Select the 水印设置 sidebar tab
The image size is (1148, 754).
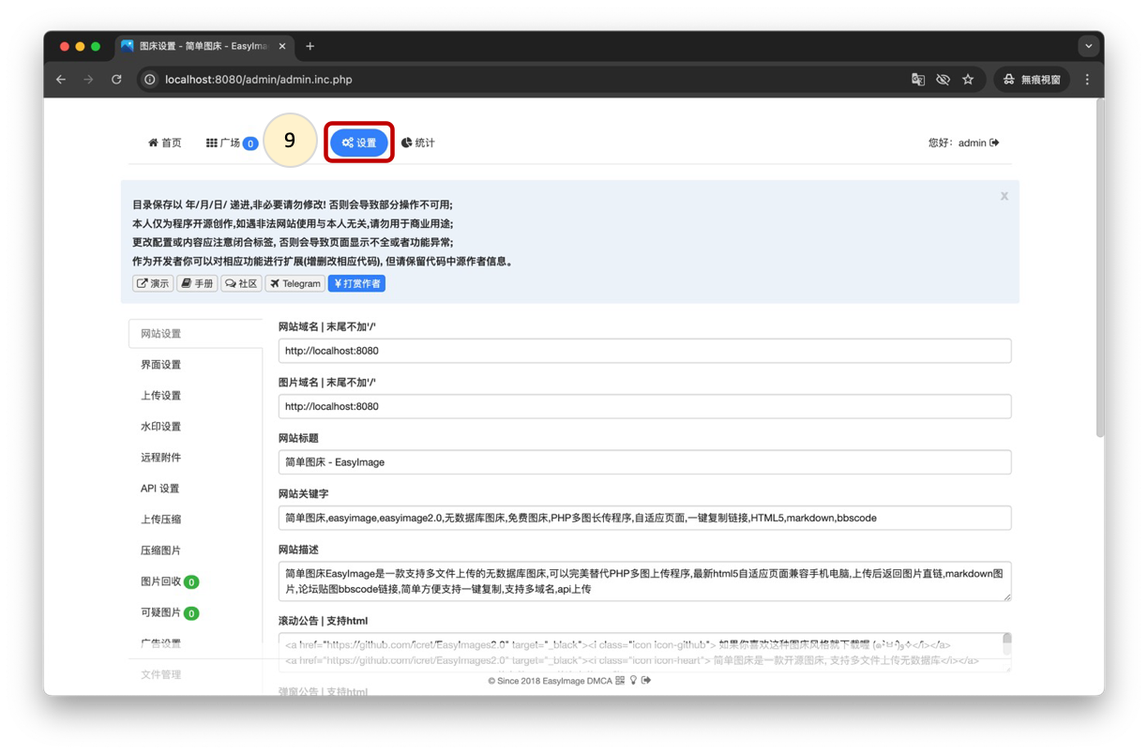pyautogui.click(x=161, y=427)
